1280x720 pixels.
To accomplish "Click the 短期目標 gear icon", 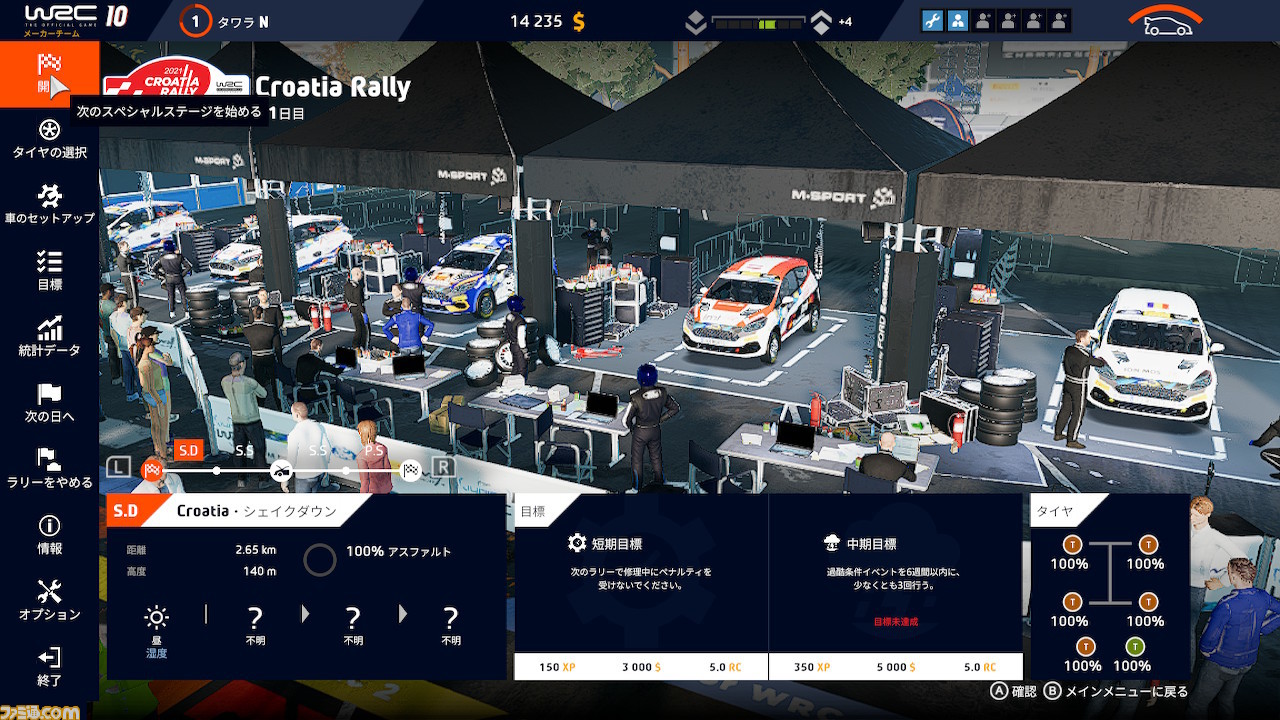I will pos(577,543).
